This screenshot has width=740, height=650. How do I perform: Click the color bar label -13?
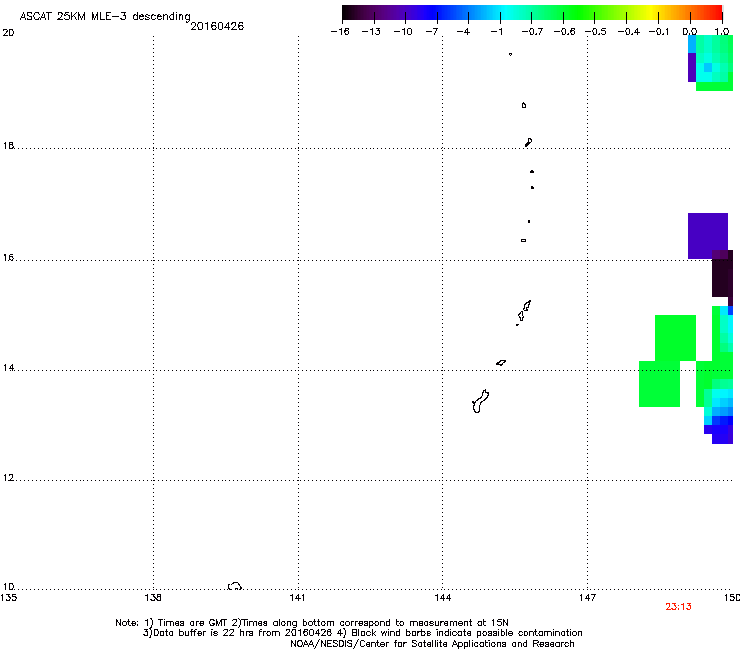[x=371, y=32]
